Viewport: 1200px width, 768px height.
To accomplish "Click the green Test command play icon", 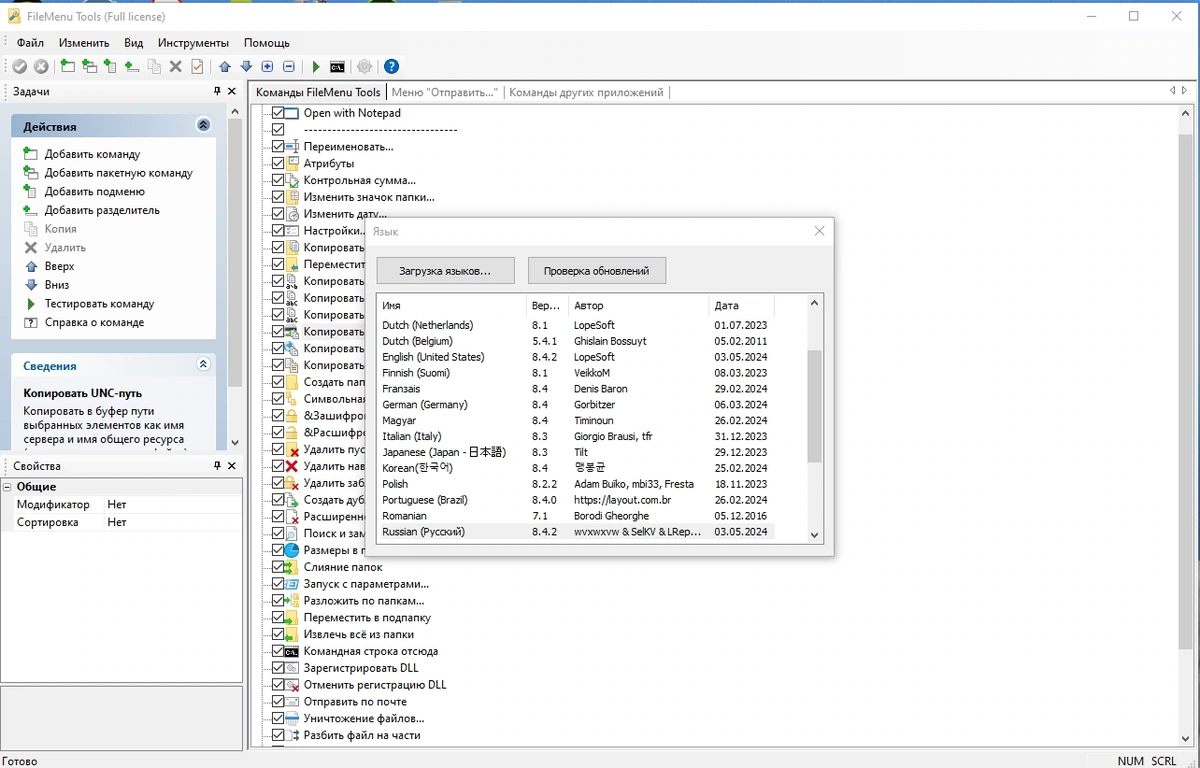I will [316, 67].
